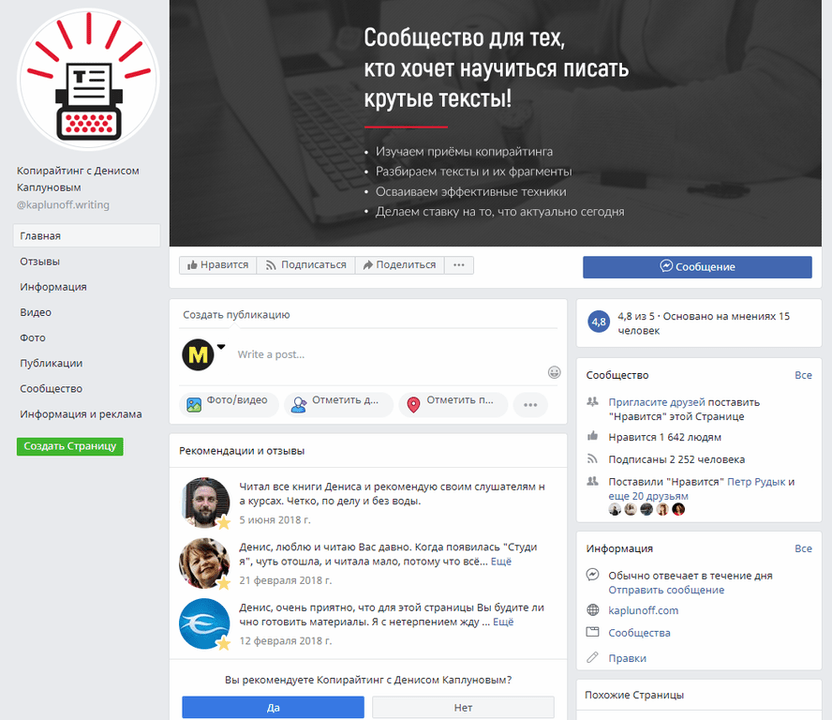Open the kaplunoff.com website link
The height and width of the screenshot is (720, 832).
643,610
